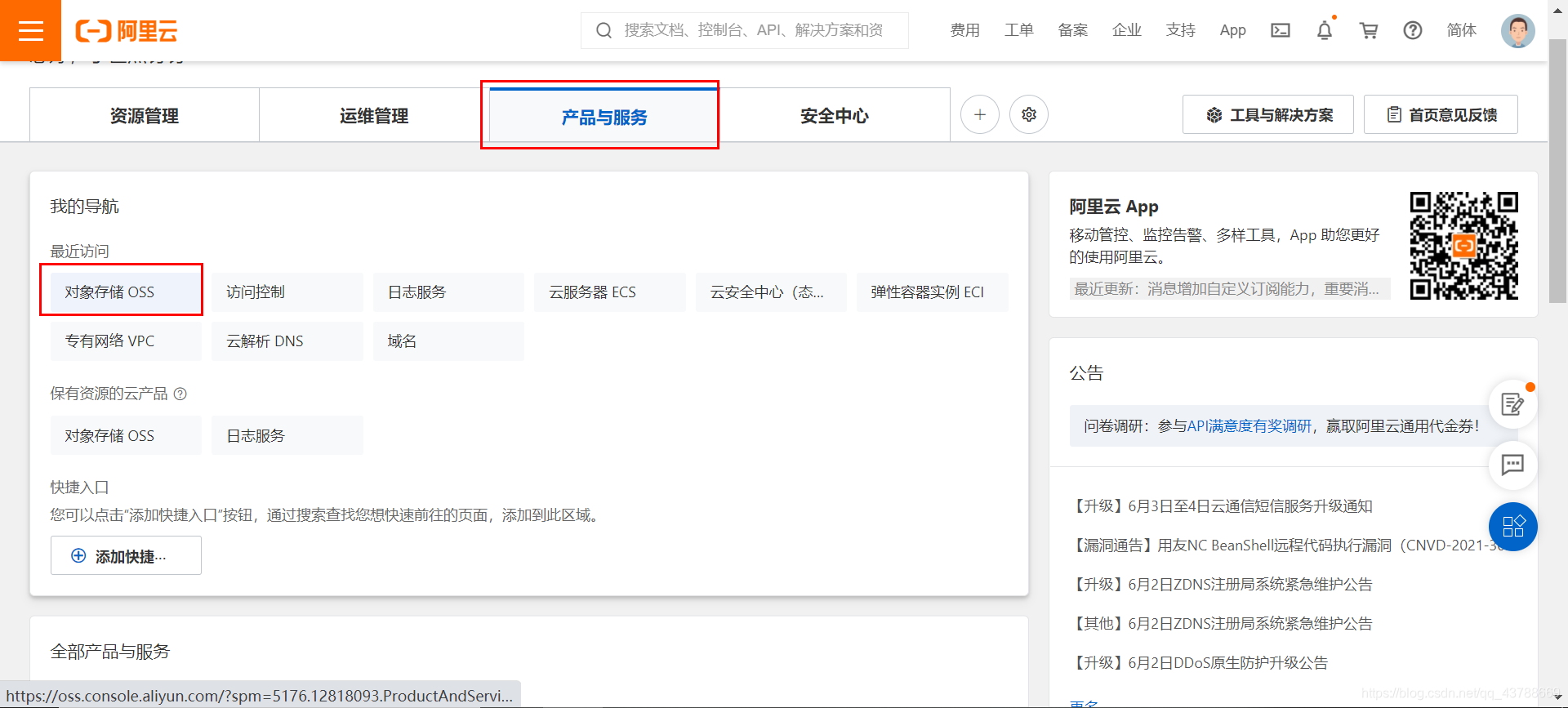Click the search magnifier icon
The width and height of the screenshot is (1568, 708).
604,30
